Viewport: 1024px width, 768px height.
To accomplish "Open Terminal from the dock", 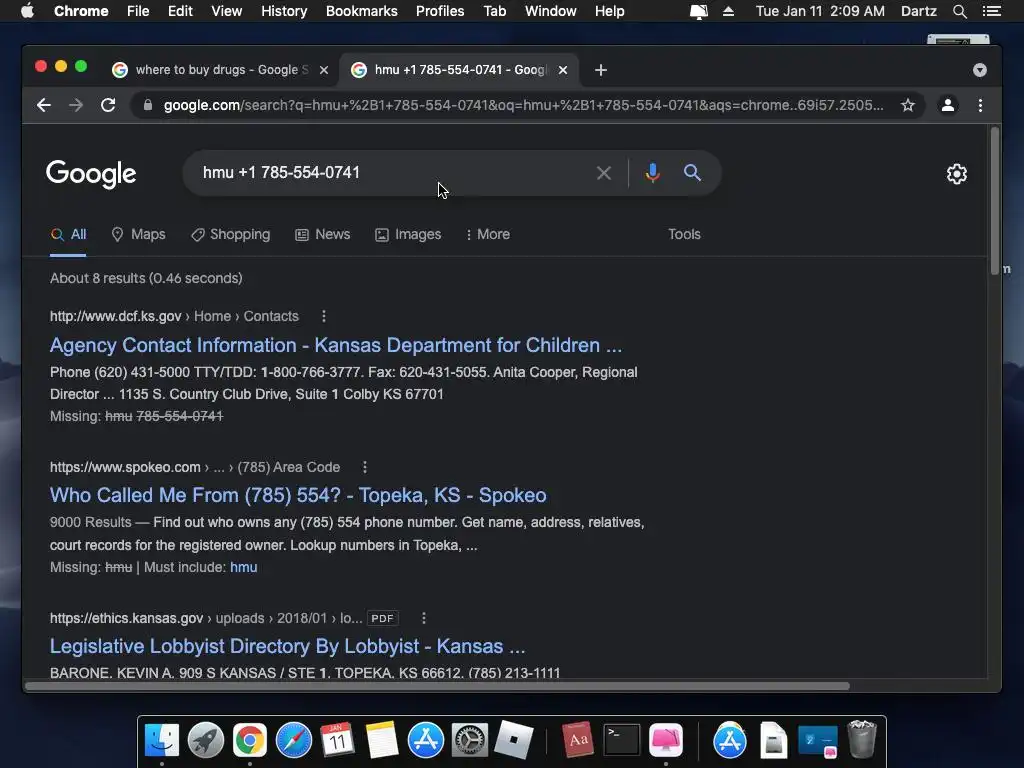I will tap(622, 741).
